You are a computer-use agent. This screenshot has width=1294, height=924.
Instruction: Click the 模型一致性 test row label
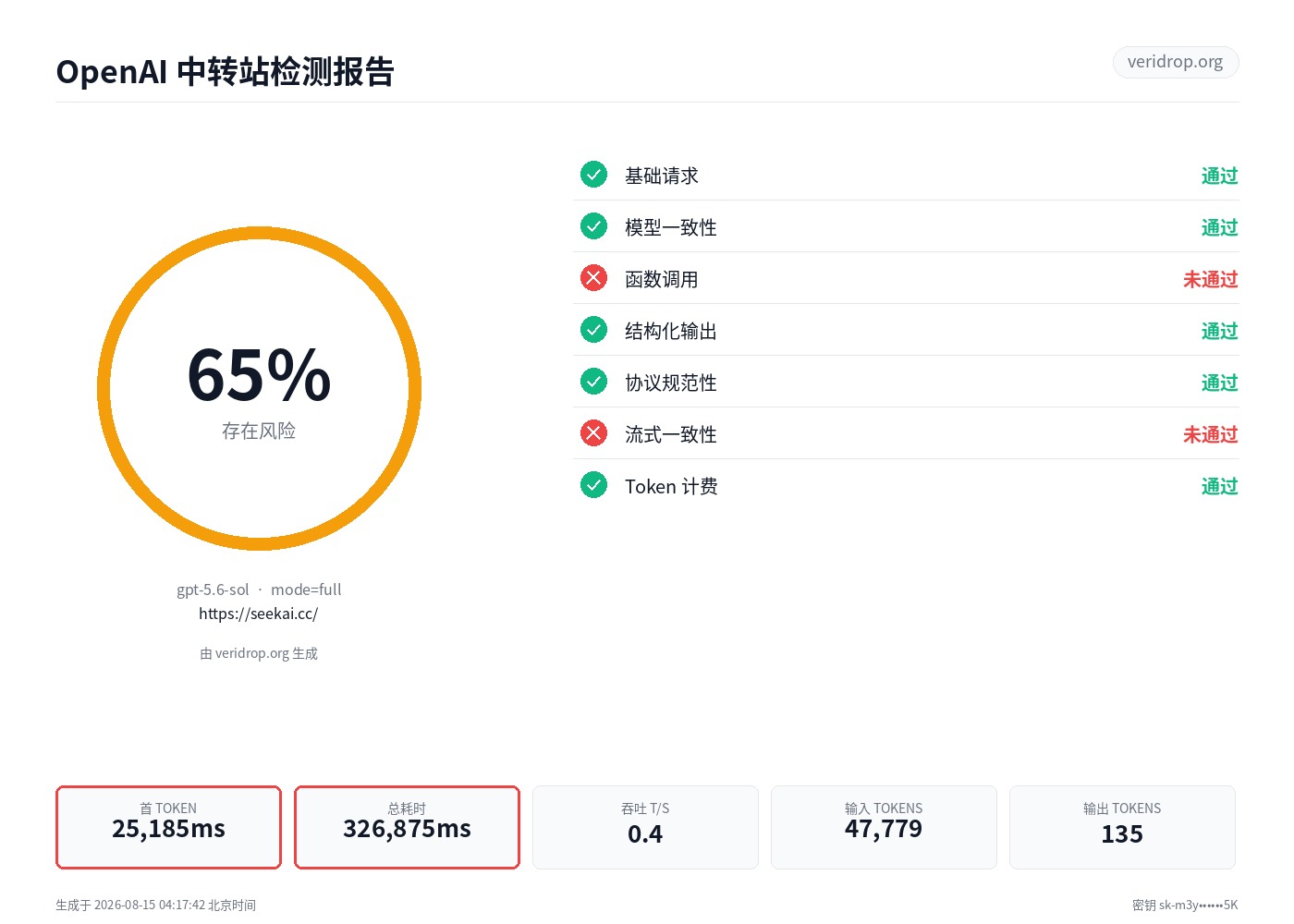pos(671,227)
